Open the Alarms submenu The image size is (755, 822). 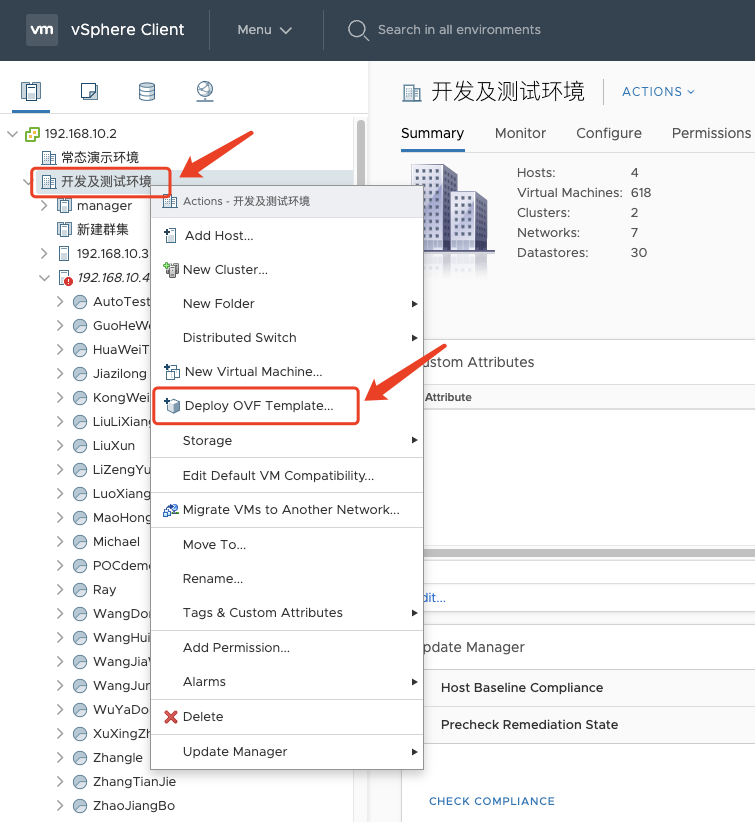(x=287, y=682)
